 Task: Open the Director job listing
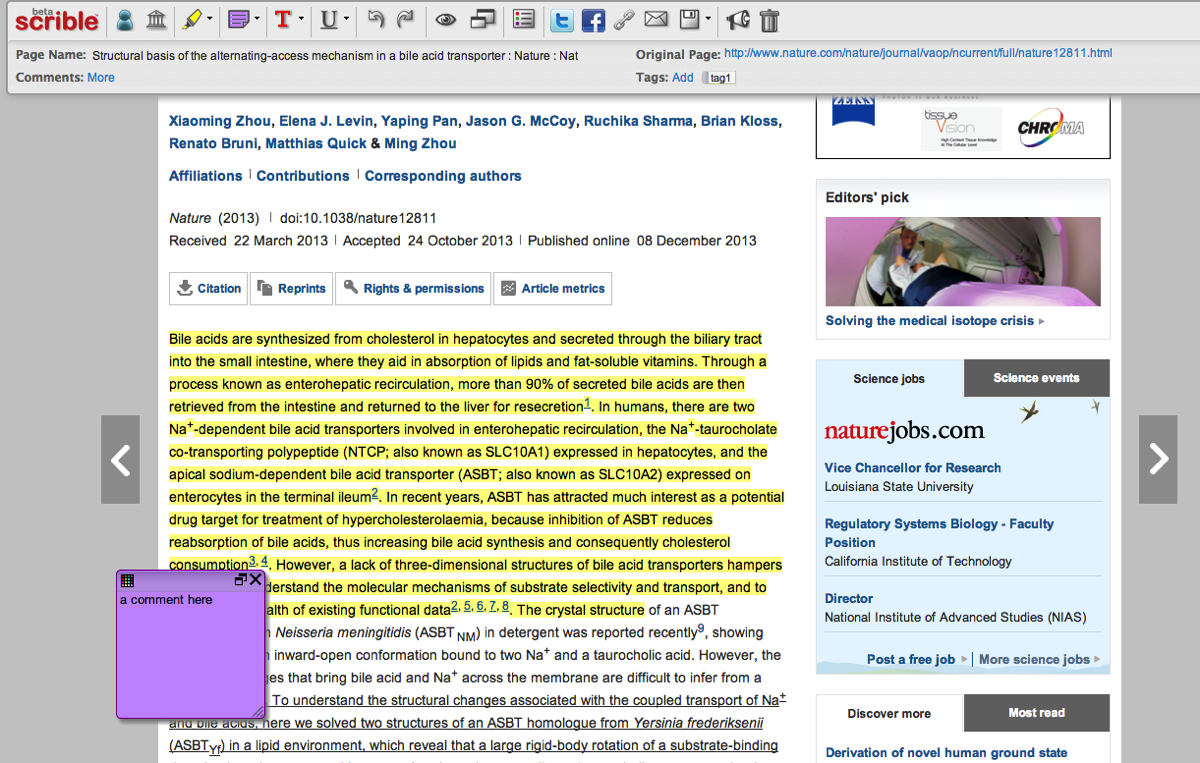pos(849,599)
